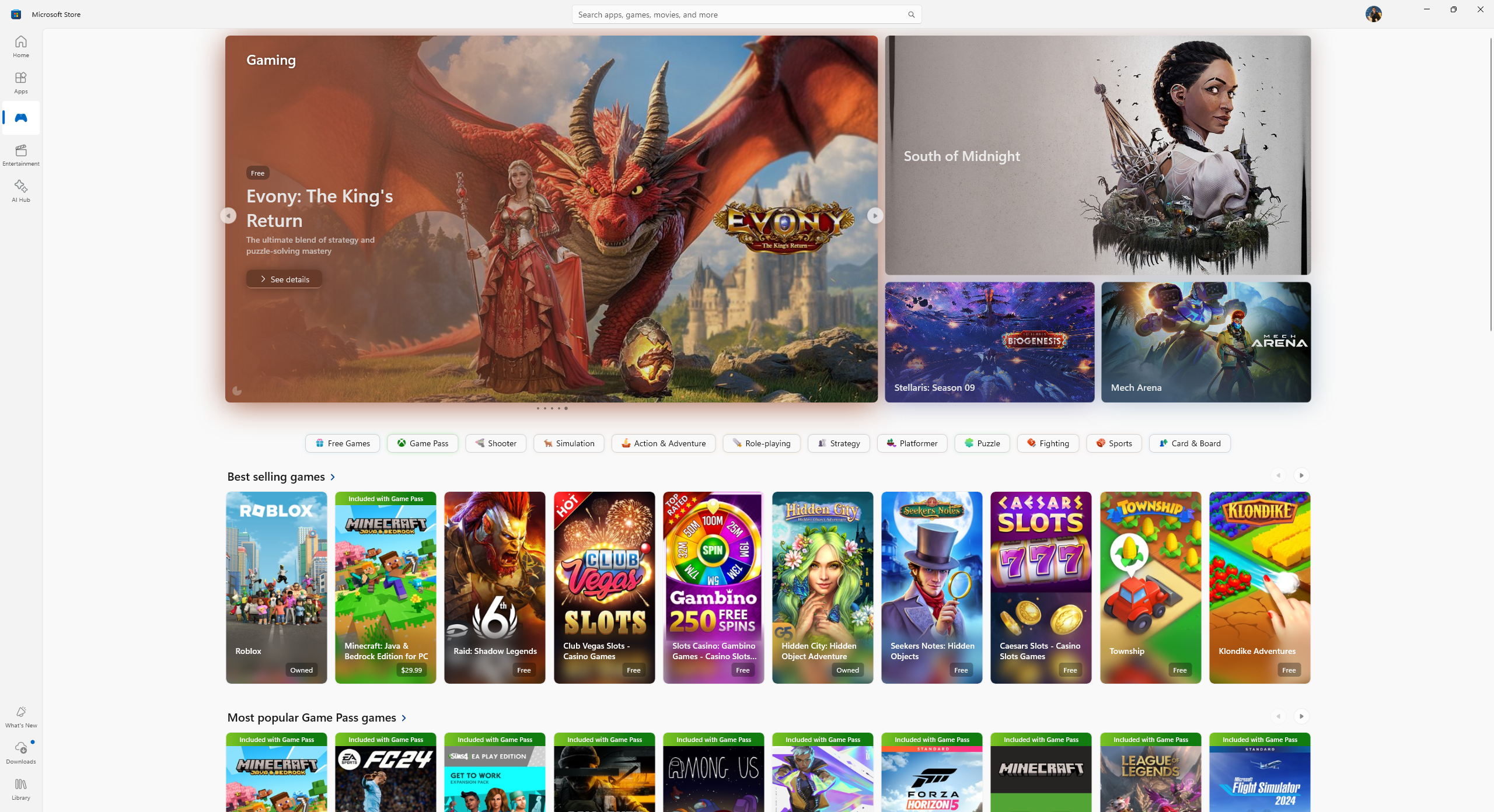The width and height of the screenshot is (1494, 812).
Task: Select the Sports category chip
Action: coord(1113,443)
